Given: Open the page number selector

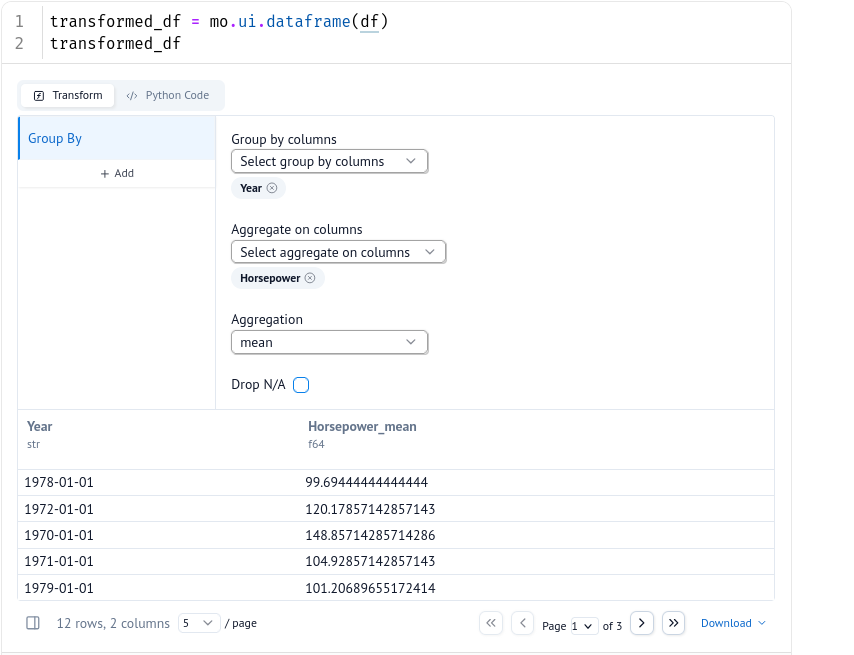Looking at the screenshot, I should click(x=583, y=626).
